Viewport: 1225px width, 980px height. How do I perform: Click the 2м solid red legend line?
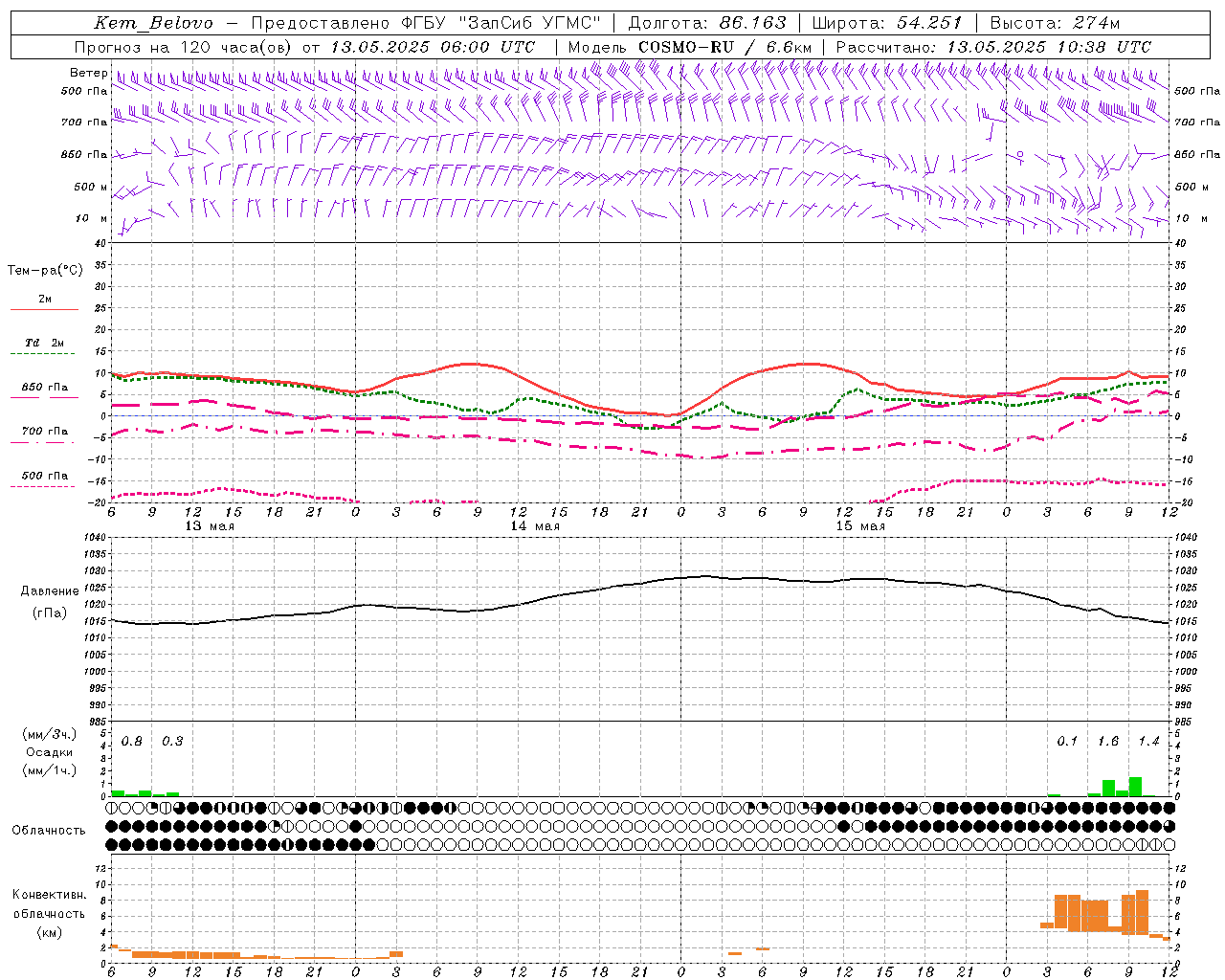point(44,309)
